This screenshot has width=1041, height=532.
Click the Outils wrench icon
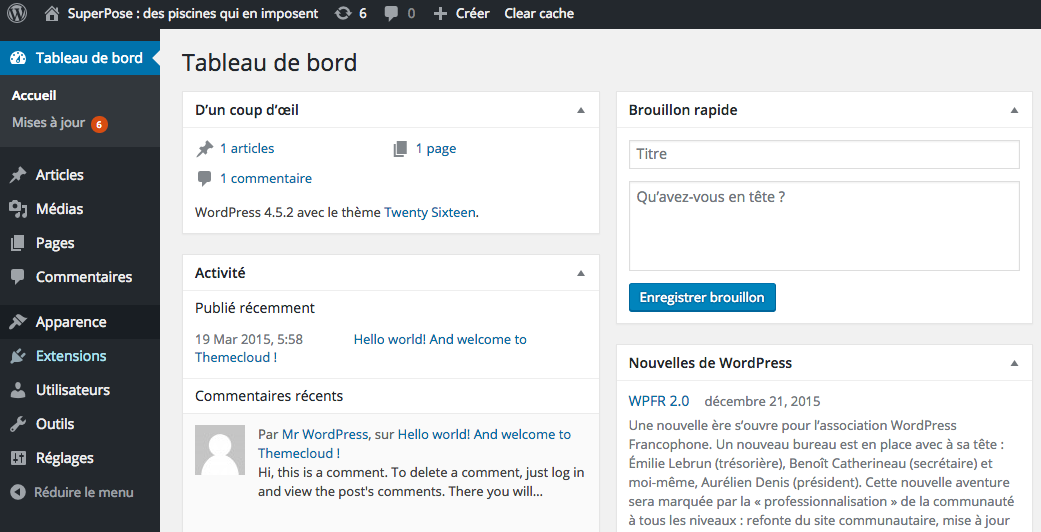18,424
